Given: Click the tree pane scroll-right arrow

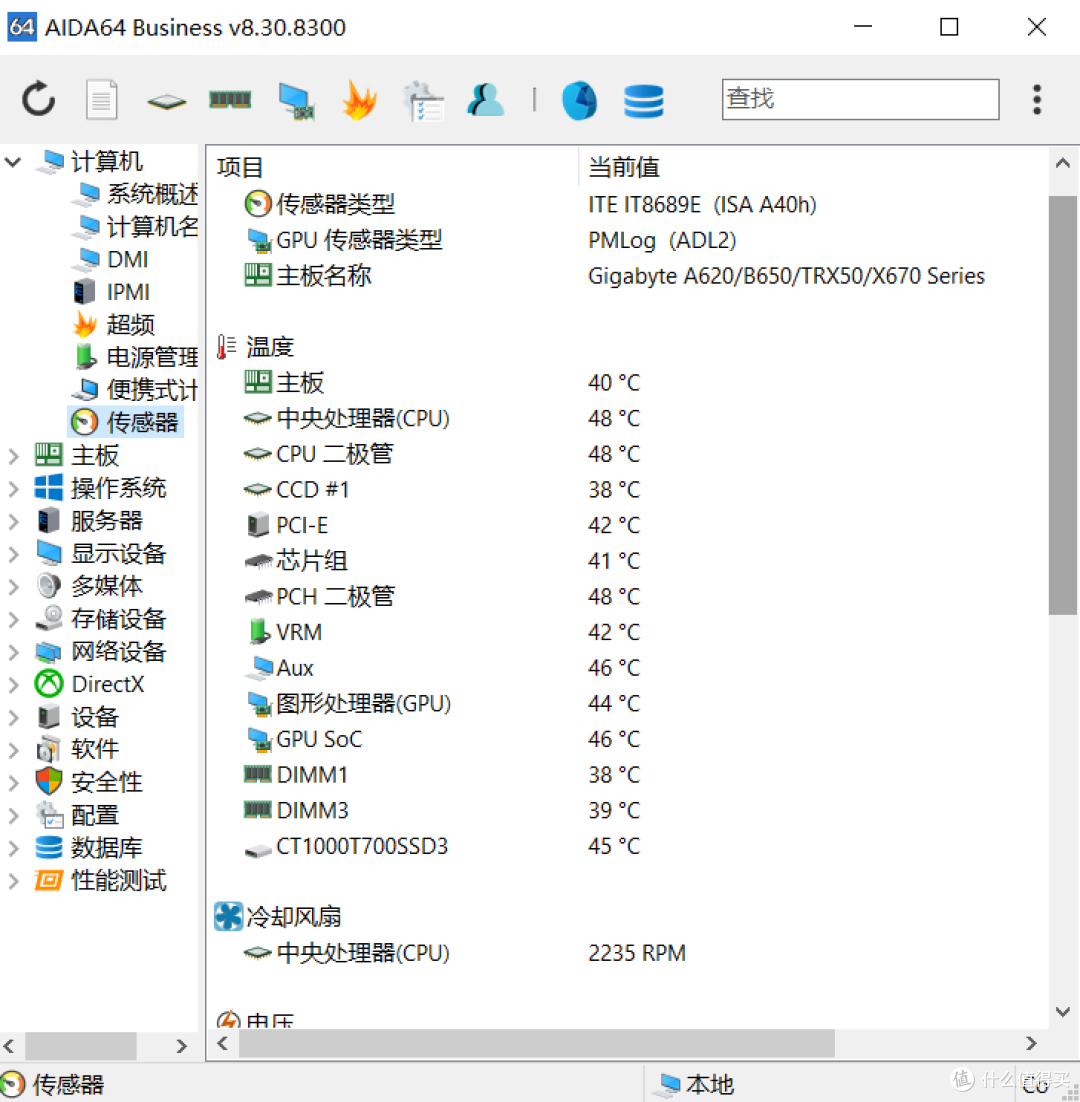Looking at the screenshot, I should [x=181, y=1046].
